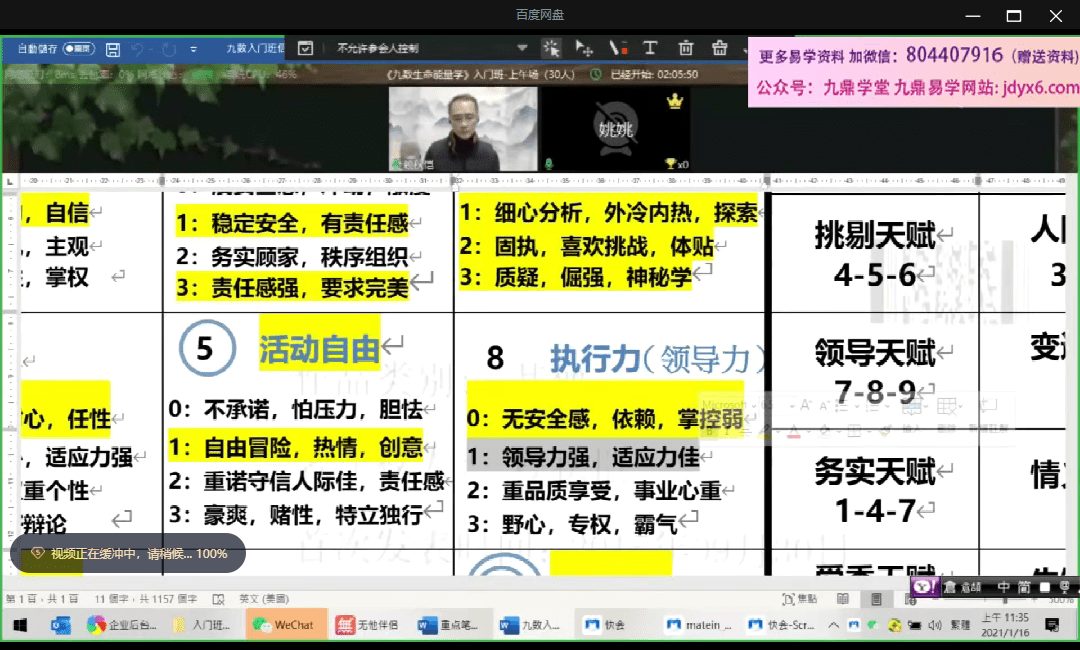Toggle the checkbox beside participant control
The image size is (1080, 650).
[x=306, y=48]
